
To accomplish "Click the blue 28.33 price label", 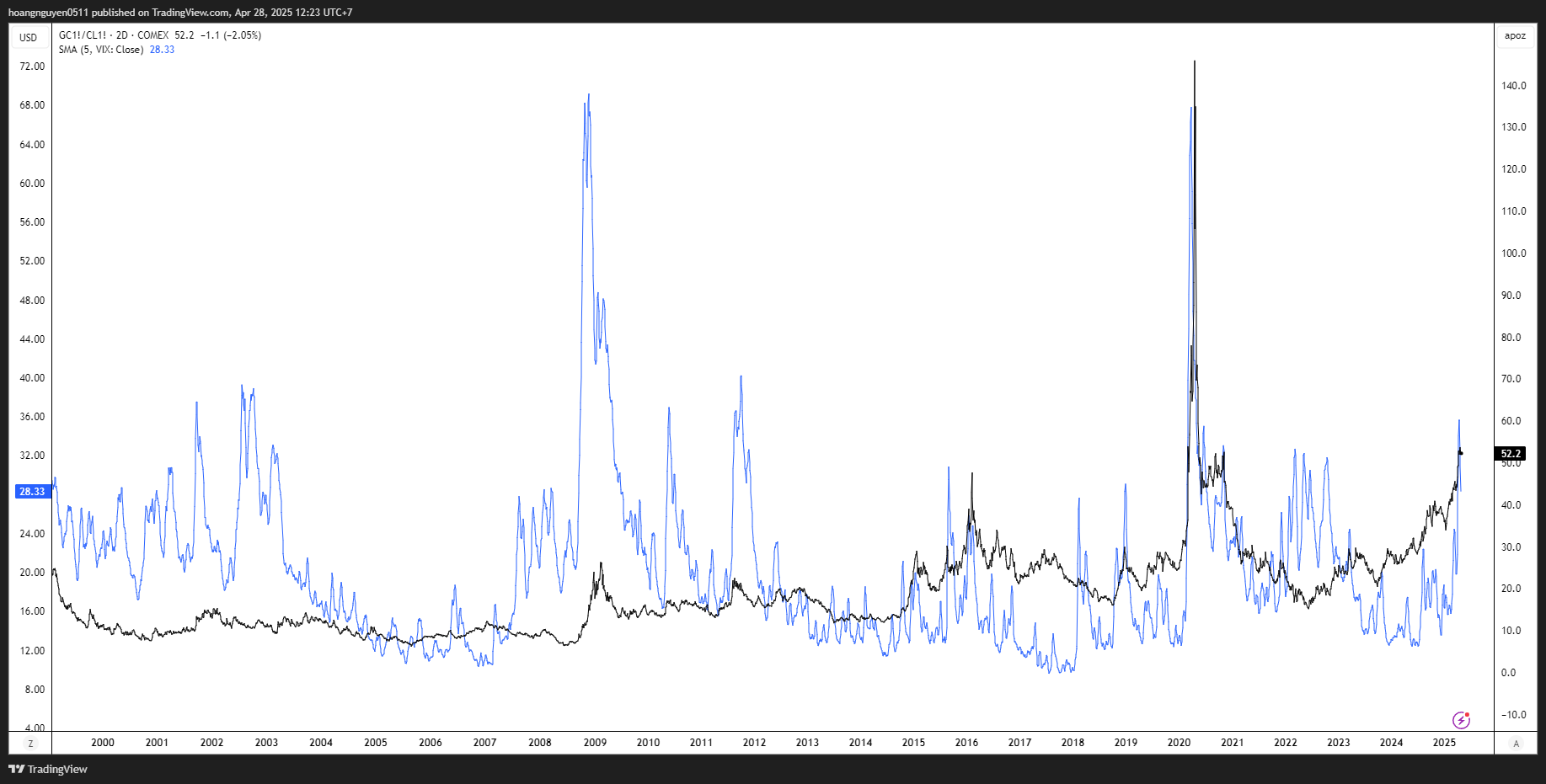I will point(32,492).
